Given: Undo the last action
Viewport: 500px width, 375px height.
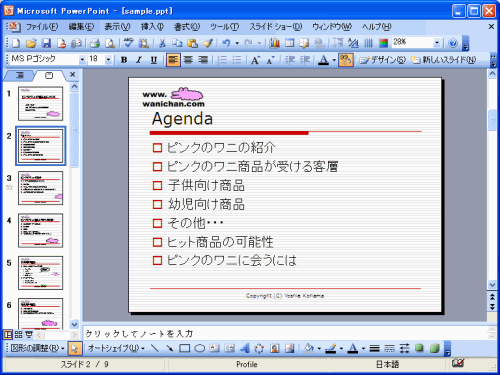Looking at the screenshot, I should (x=227, y=43).
